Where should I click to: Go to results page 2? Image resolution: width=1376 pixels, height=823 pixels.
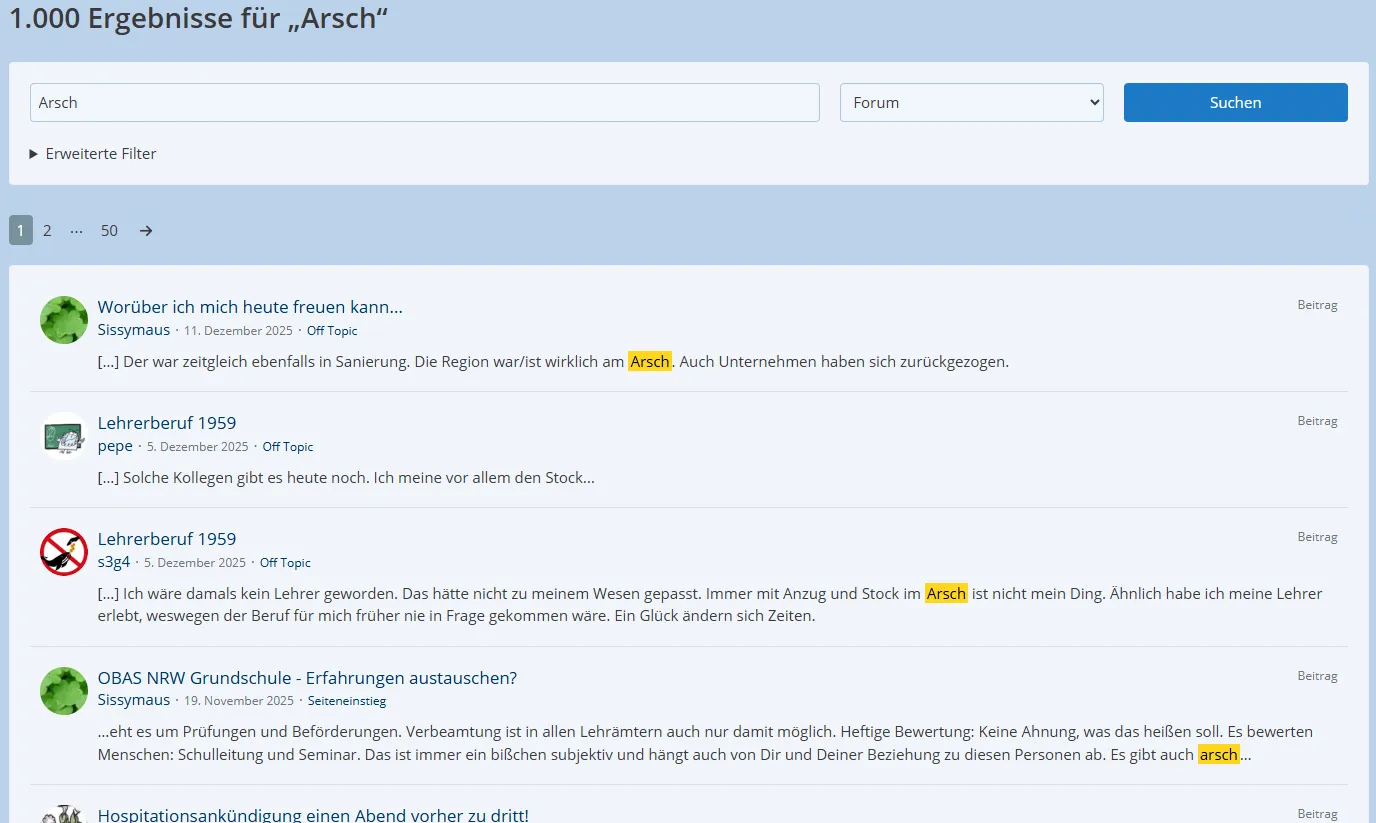click(x=47, y=231)
